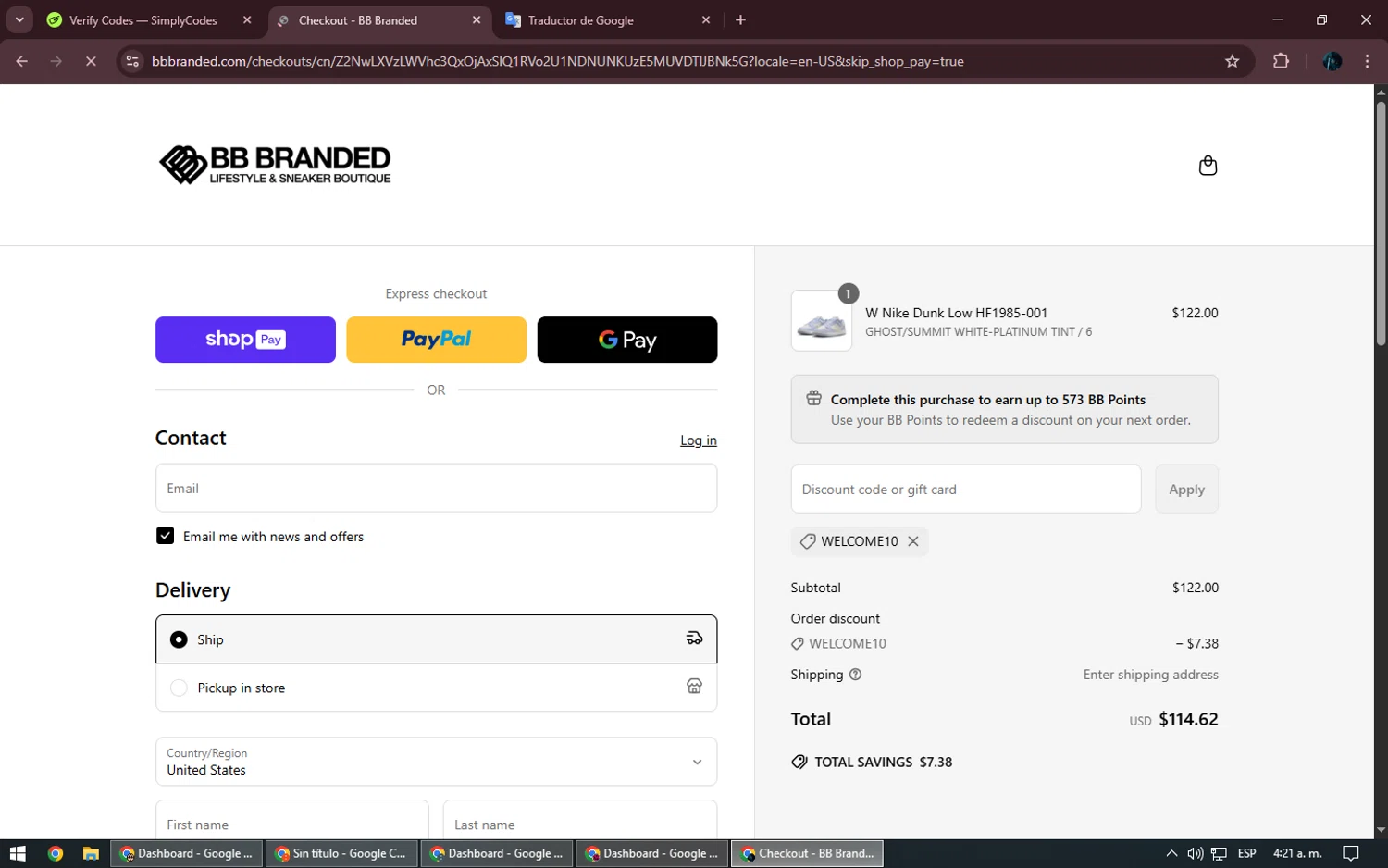
Task: Open the shopping bag cart icon
Action: [1208, 166]
